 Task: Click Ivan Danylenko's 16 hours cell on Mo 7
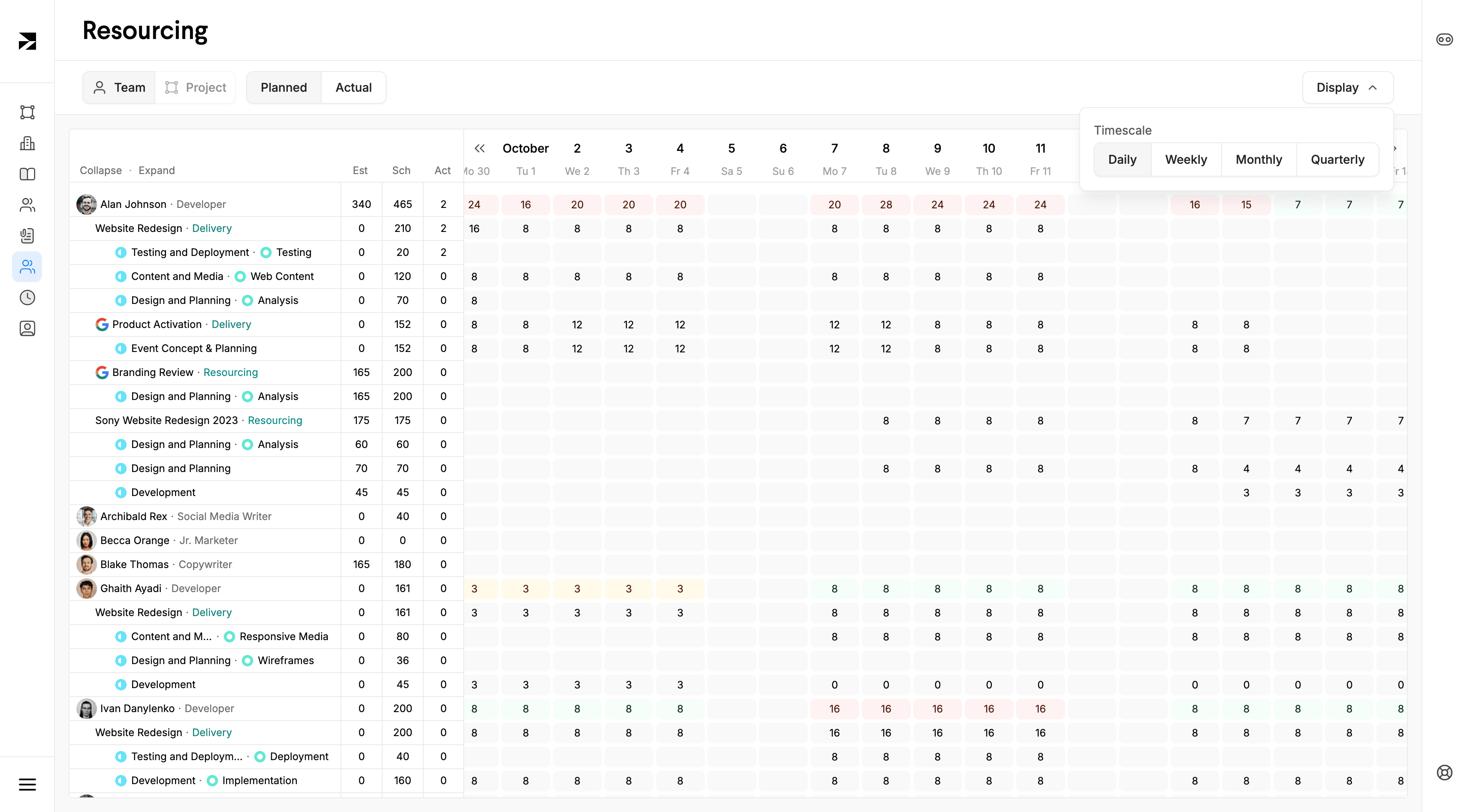point(834,708)
